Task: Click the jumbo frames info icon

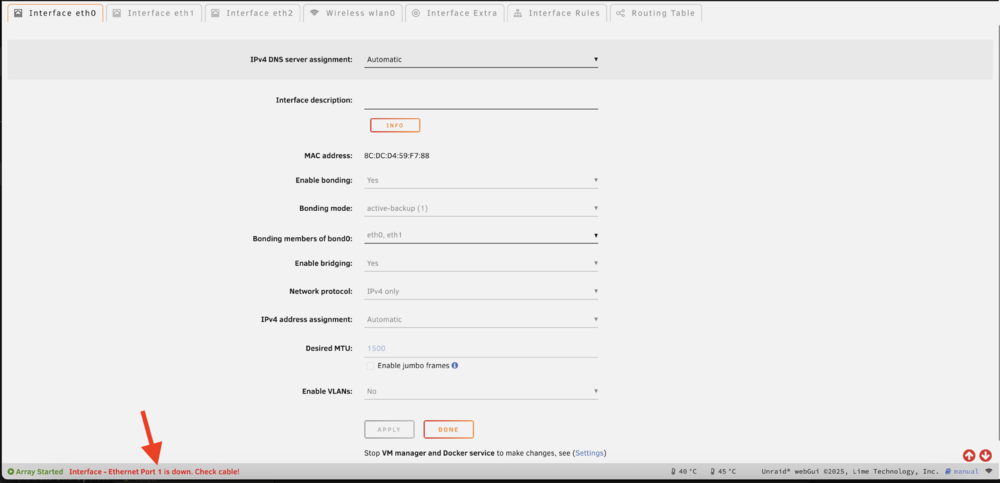Action: [455, 366]
